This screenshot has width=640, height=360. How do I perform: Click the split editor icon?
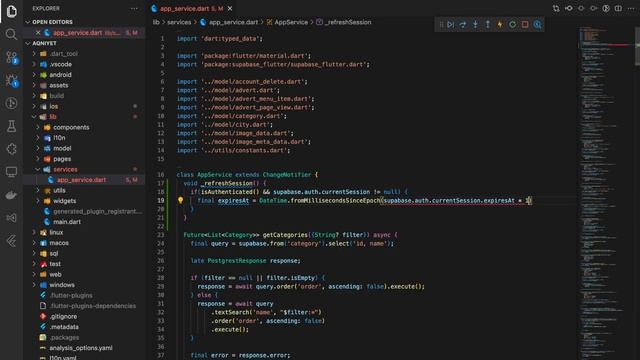pyautogui.click(x=618, y=8)
